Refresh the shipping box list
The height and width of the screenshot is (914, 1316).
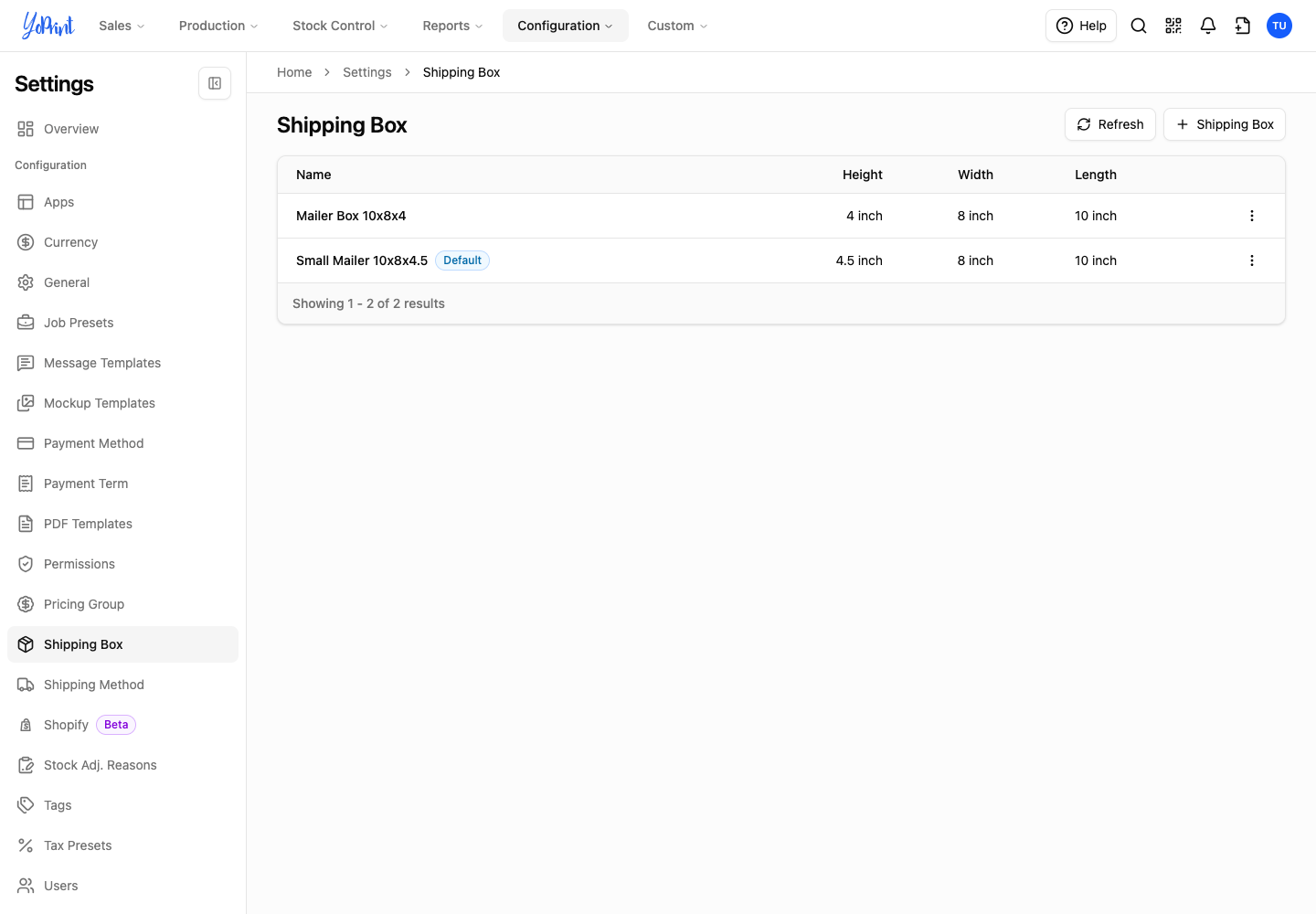click(1110, 124)
